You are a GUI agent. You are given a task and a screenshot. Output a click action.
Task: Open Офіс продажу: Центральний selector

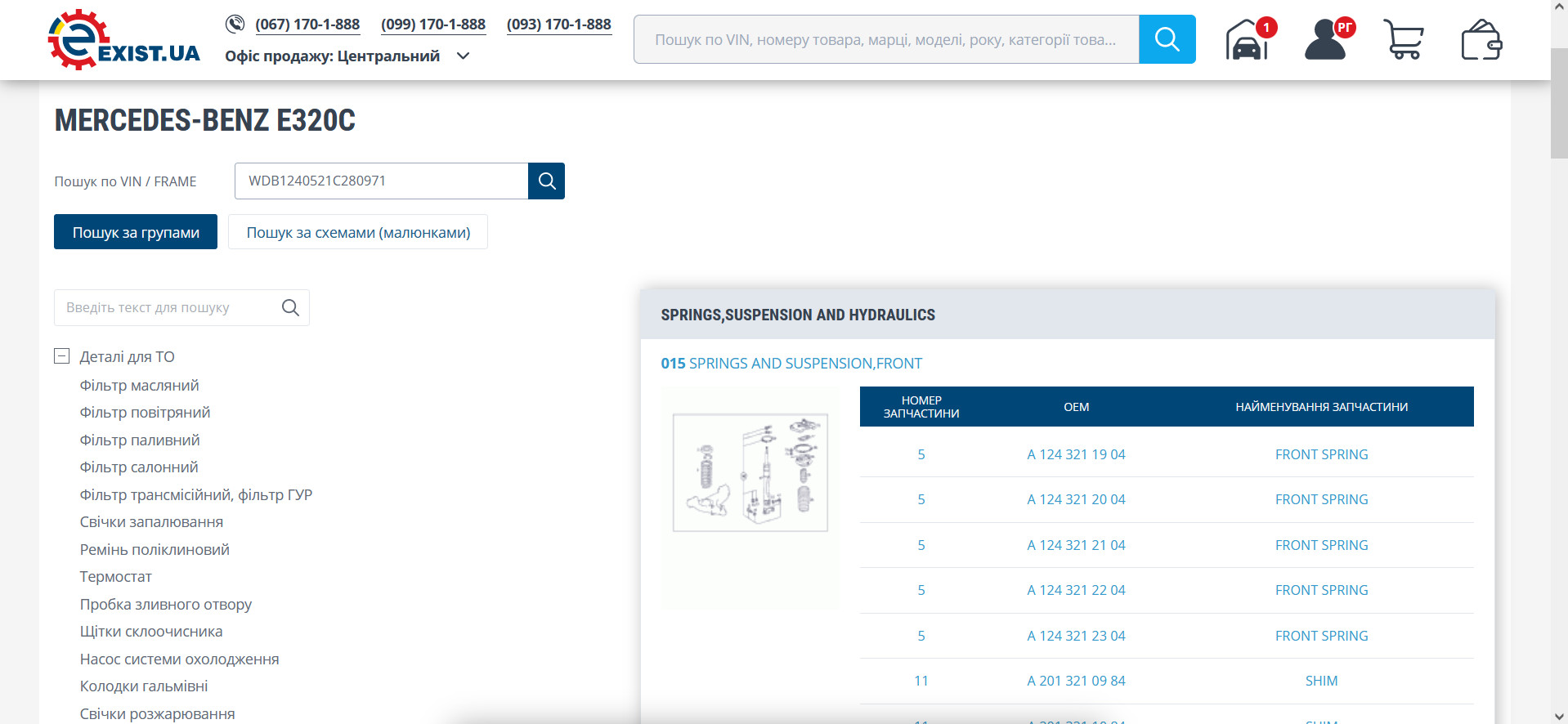(332, 56)
